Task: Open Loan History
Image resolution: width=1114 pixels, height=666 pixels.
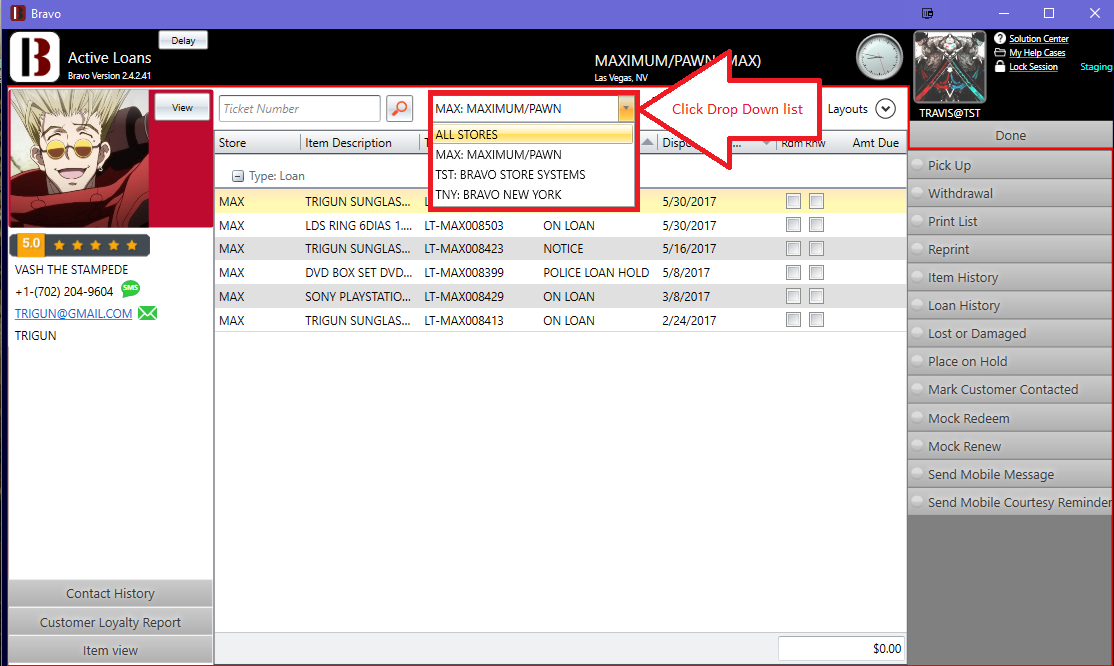Action: point(1010,306)
